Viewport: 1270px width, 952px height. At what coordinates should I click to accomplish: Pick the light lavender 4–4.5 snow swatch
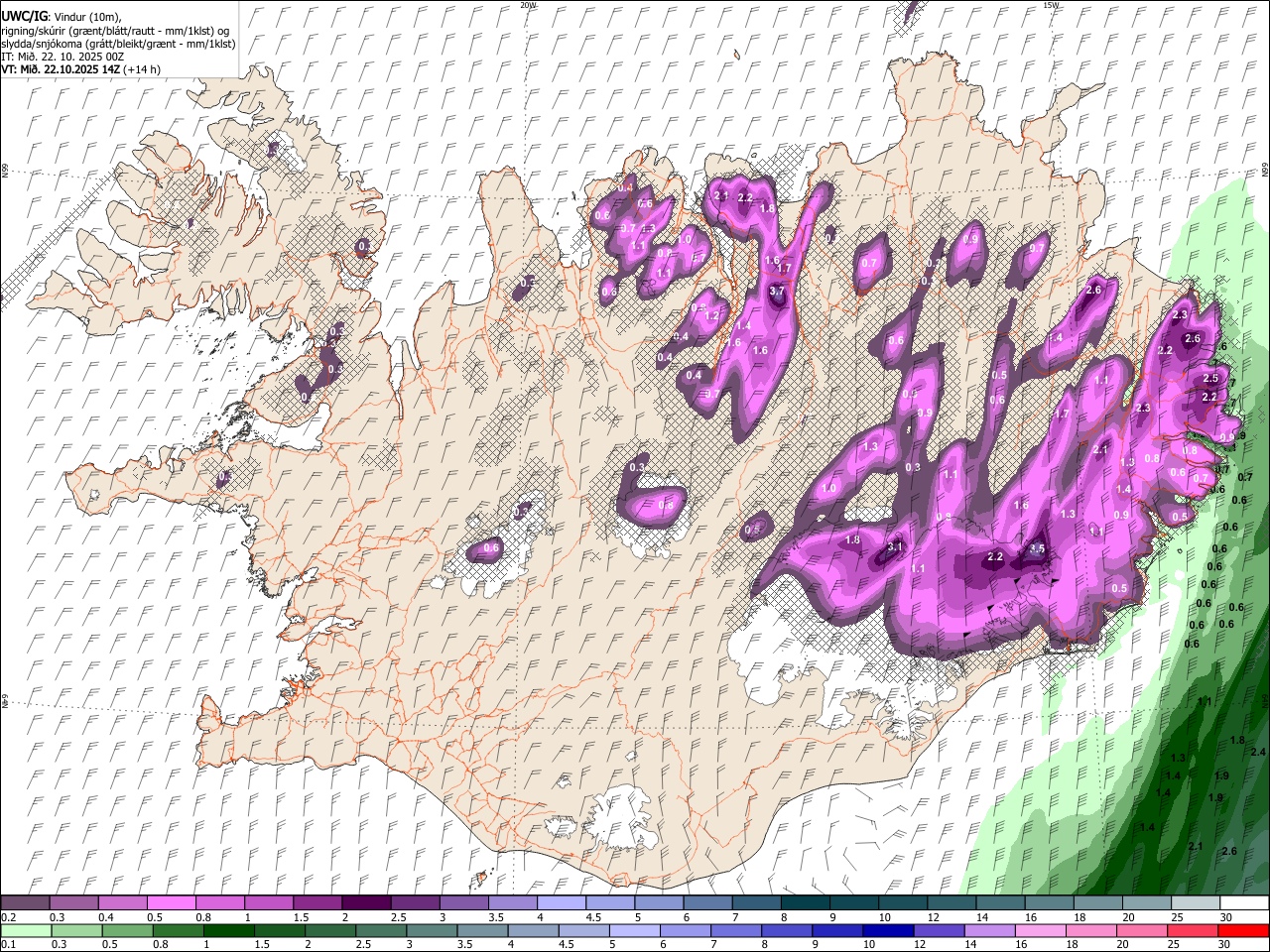[x=560, y=903]
